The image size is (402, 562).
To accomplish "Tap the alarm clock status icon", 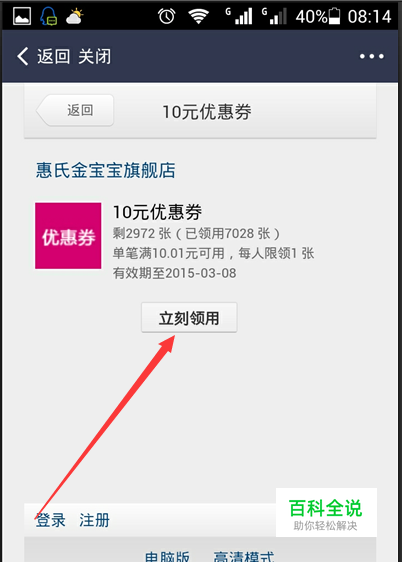I will click(x=167, y=16).
